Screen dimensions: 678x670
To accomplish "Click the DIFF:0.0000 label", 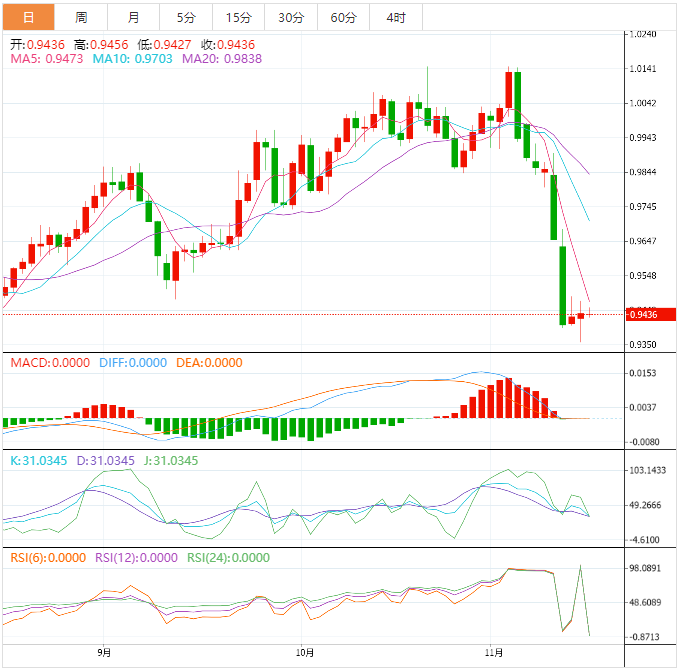I will pyautogui.click(x=133, y=362).
